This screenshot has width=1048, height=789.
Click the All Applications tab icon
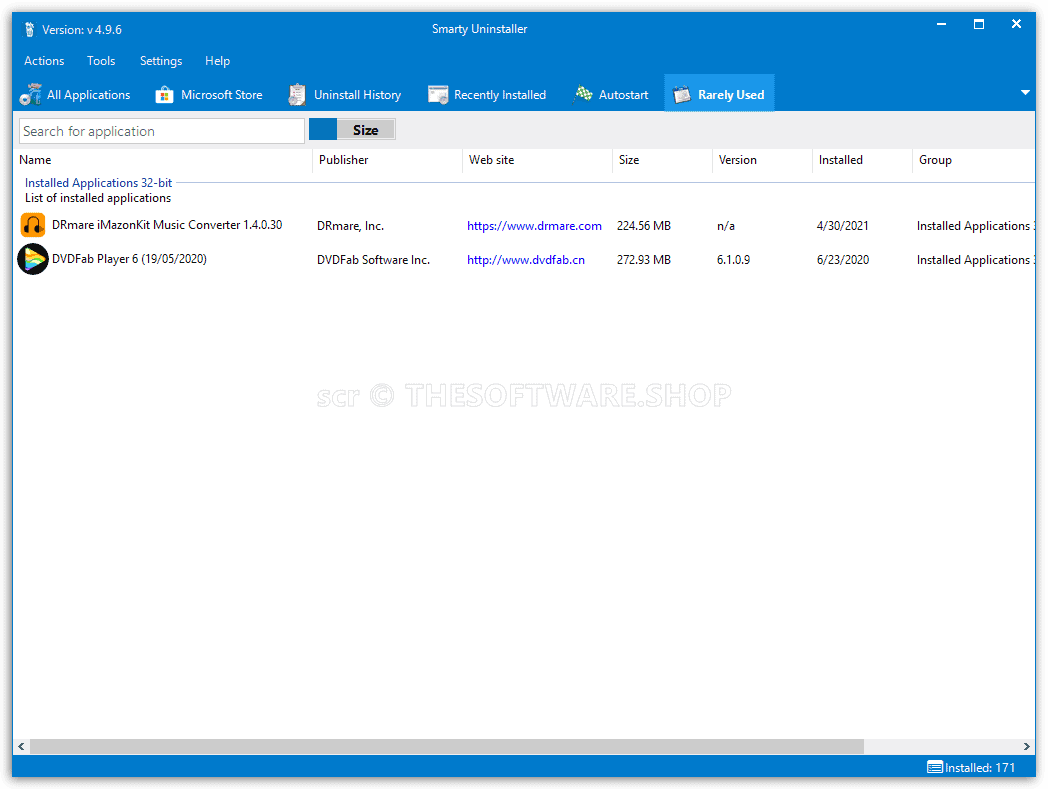[x=31, y=95]
